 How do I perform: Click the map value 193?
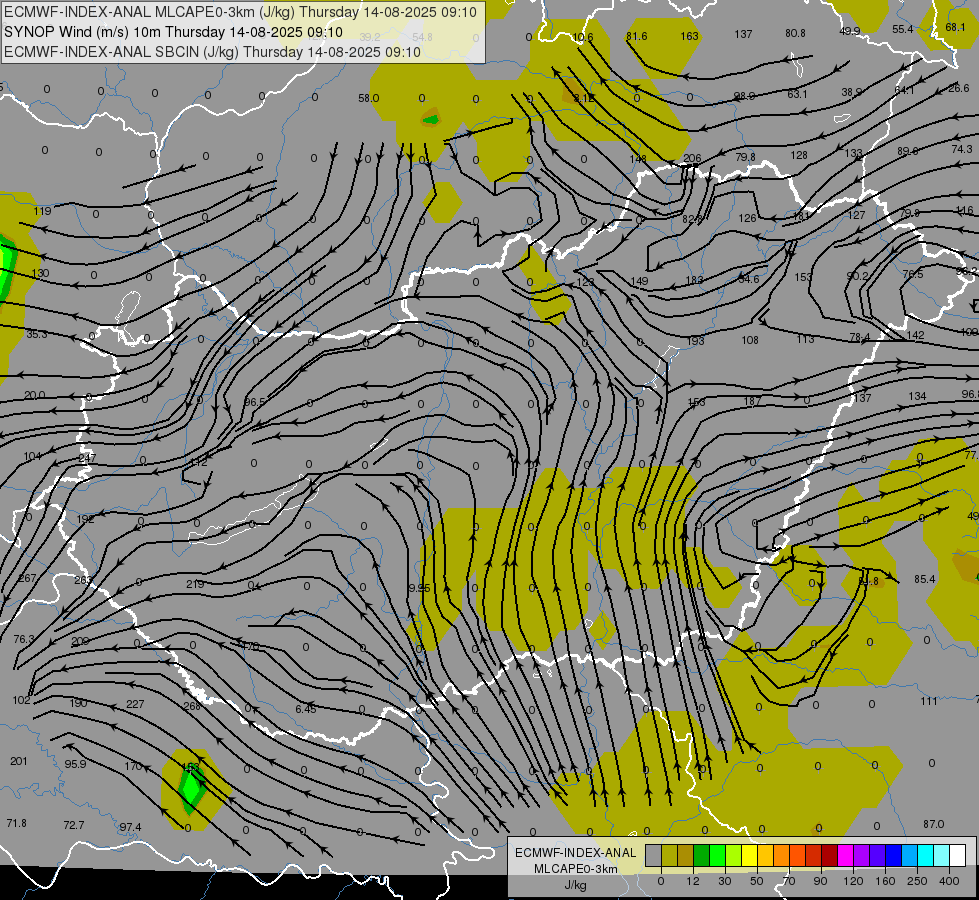[696, 341]
